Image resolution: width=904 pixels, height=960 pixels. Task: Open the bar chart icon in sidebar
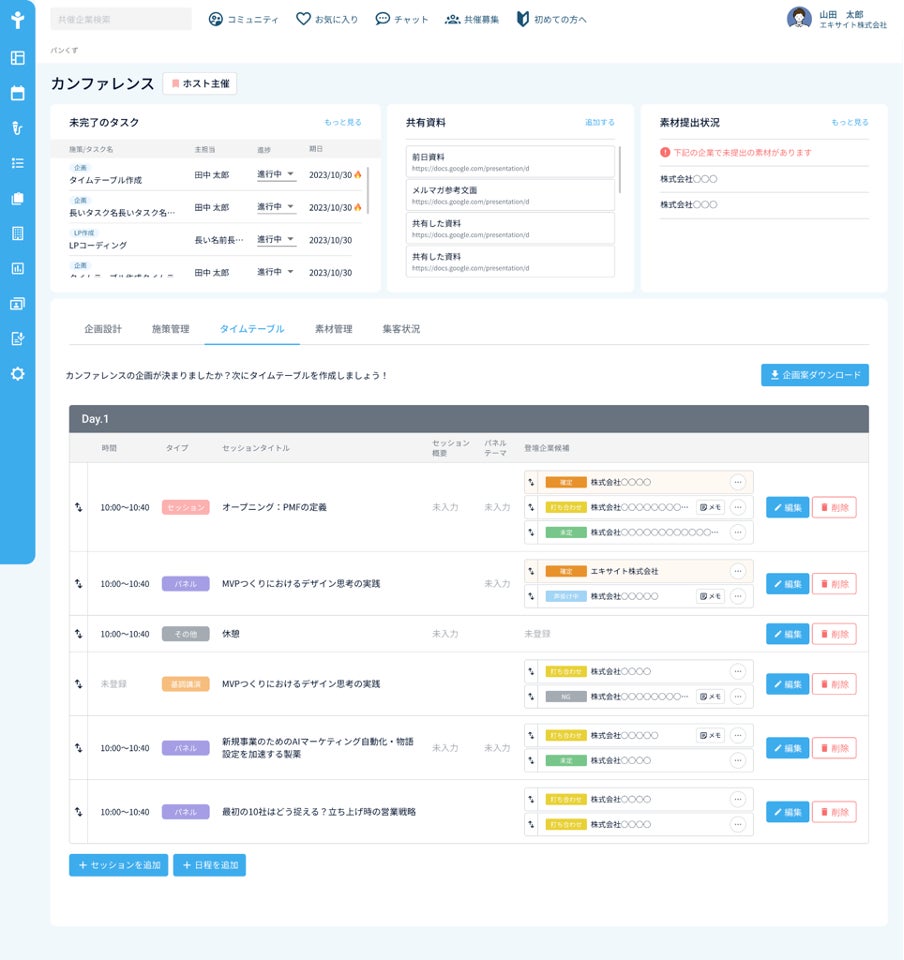point(18,268)
